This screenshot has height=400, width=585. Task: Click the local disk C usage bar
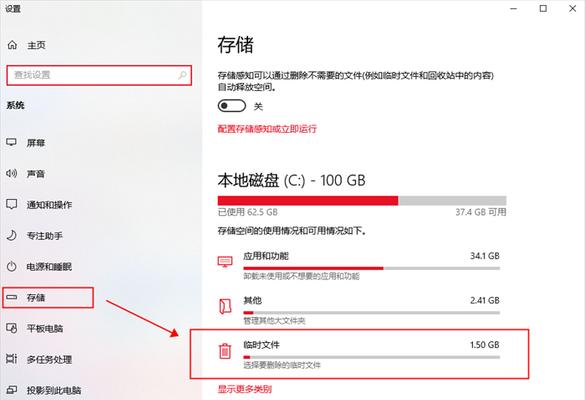click(x=362, y=200)
